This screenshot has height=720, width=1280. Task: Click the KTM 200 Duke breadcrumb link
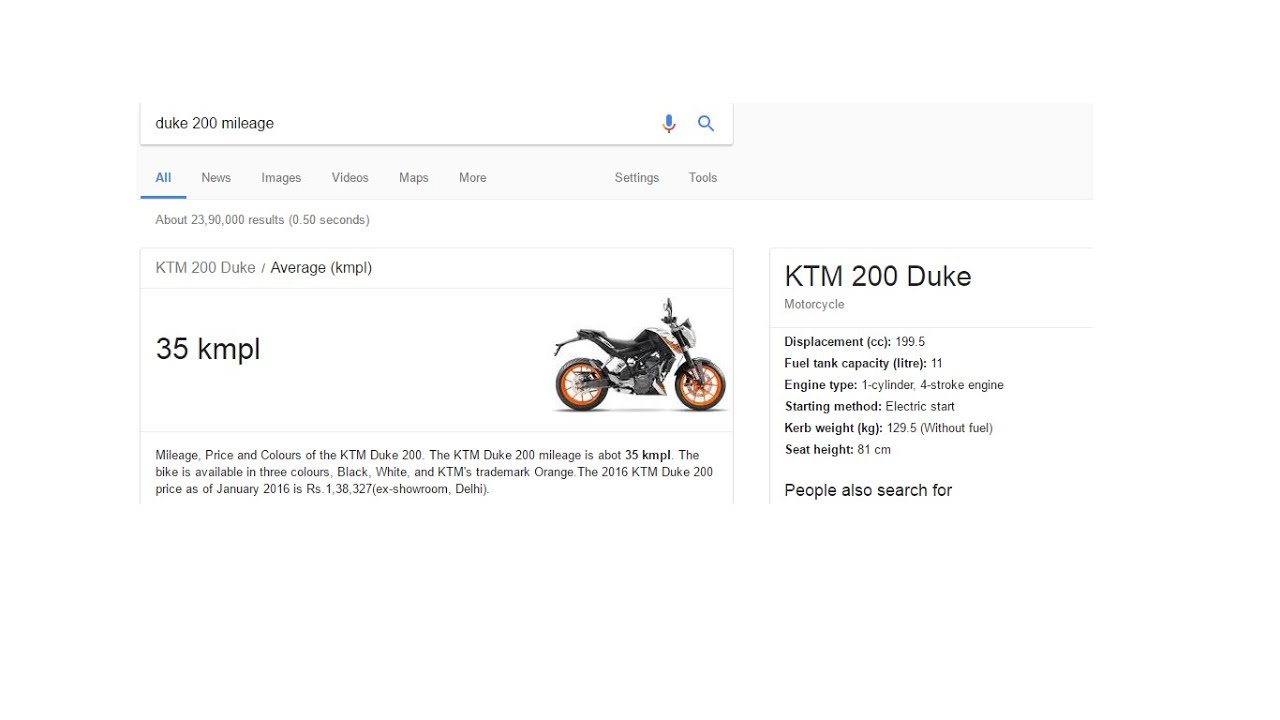[205, 268]
